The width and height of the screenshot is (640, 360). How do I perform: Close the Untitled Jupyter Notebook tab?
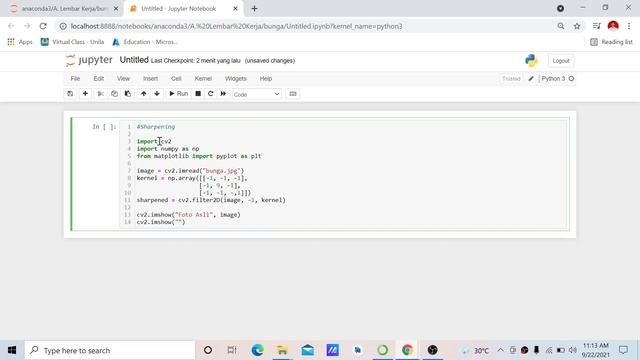[x=235, y=9]
